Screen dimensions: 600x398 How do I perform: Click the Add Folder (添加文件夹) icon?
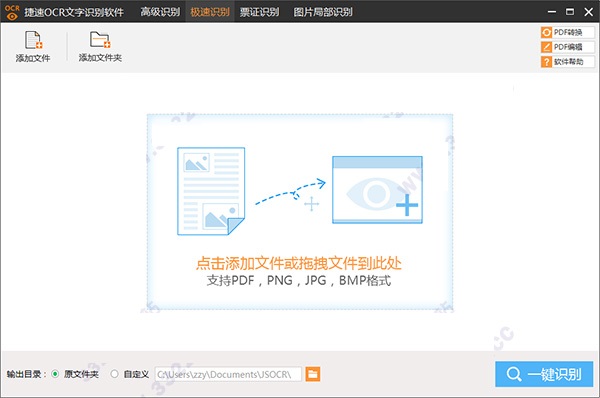pyautogui.click(x=100, y=40)
